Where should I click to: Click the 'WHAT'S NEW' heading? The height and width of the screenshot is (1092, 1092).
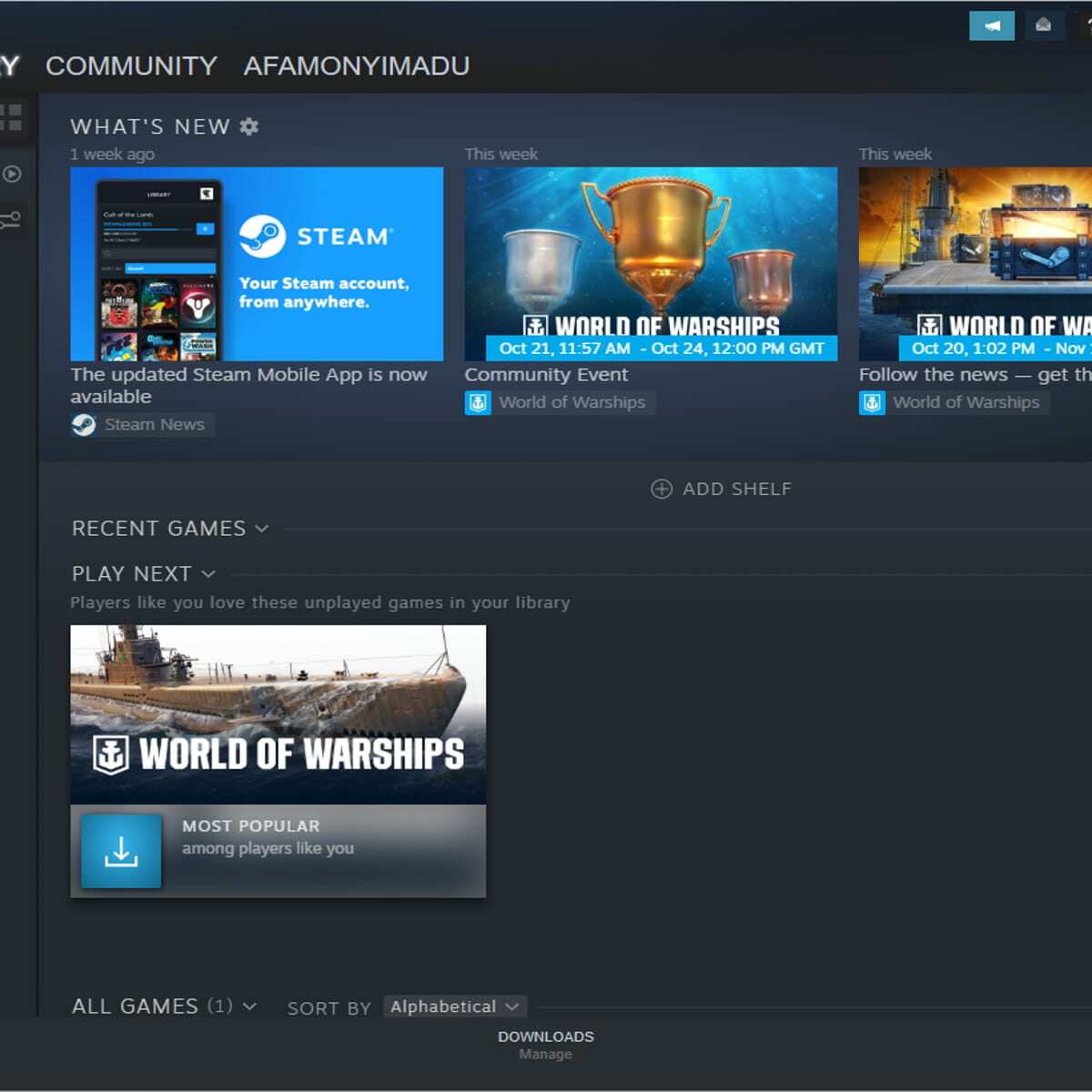tap(150, 126)
